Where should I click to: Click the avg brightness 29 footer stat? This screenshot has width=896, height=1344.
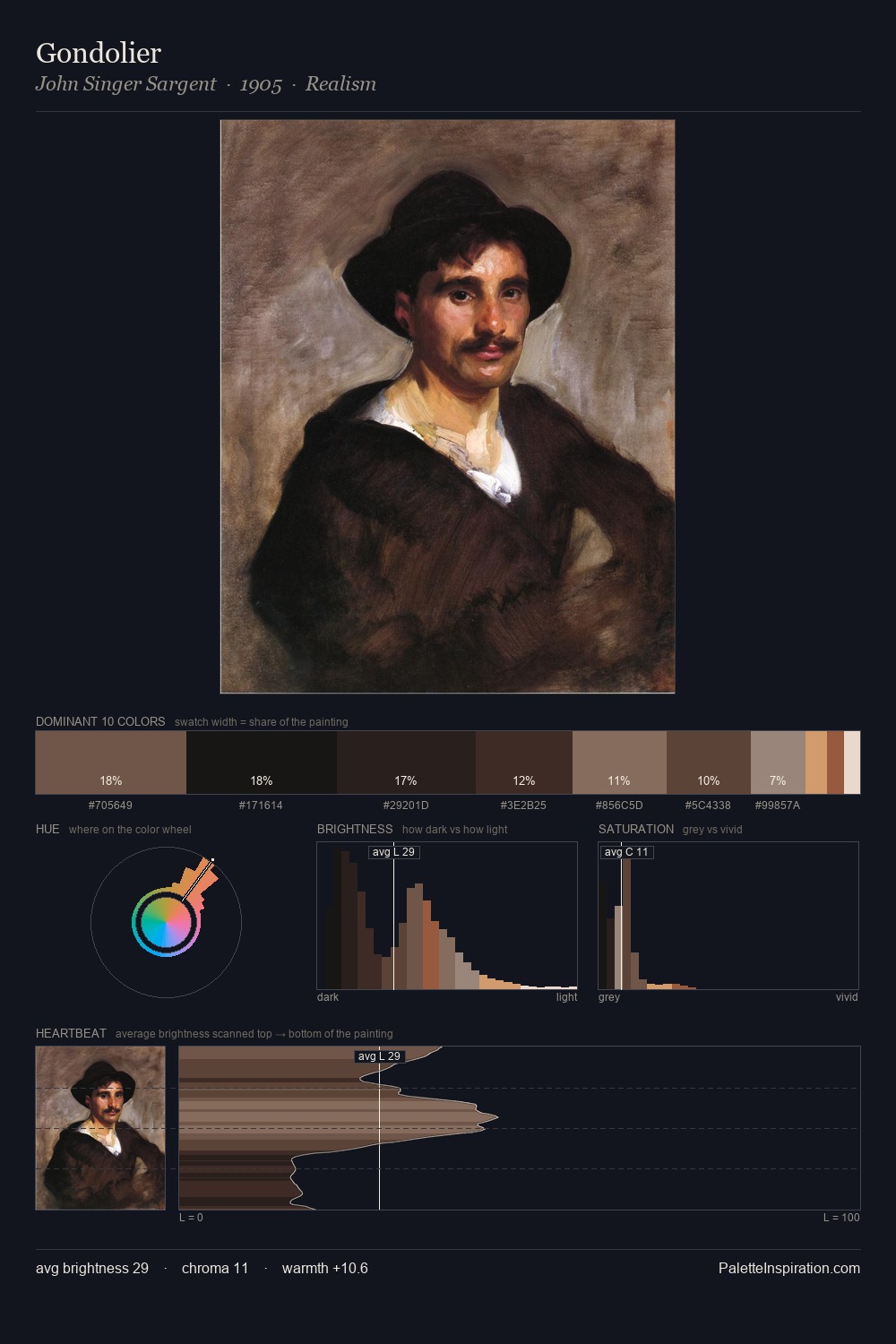tap(92, 1269)
